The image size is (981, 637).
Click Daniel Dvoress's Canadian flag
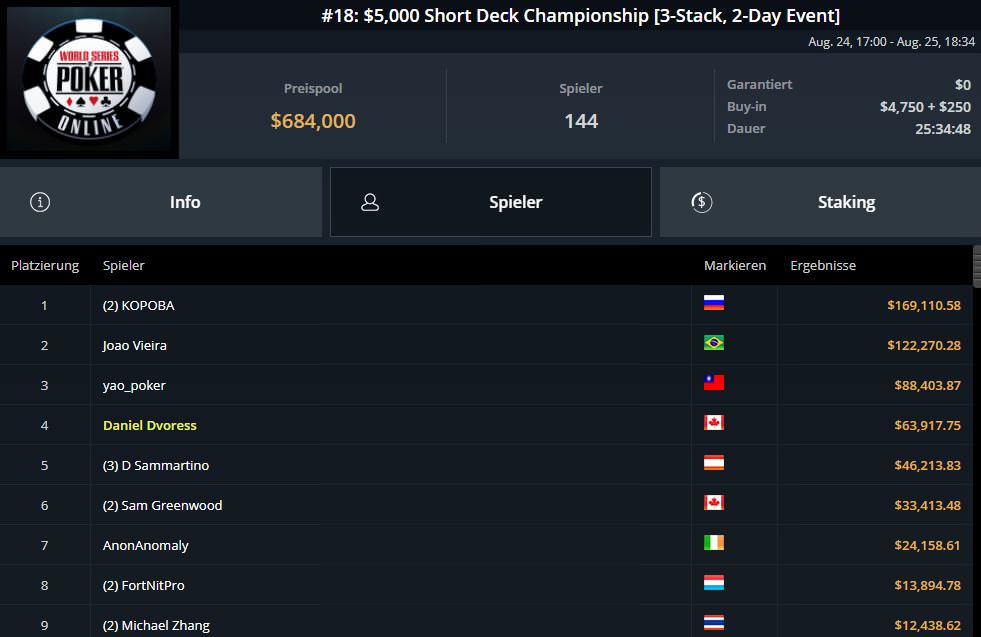(x=714, y=423)
